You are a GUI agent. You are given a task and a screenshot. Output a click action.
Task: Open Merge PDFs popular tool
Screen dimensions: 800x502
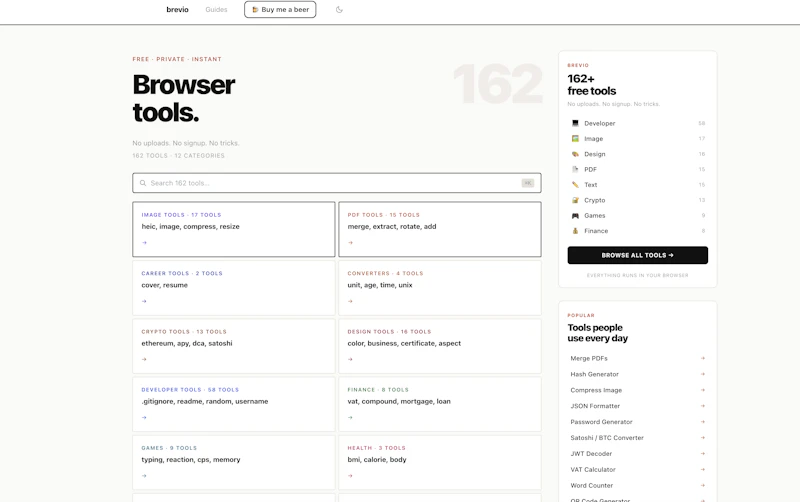638,358
